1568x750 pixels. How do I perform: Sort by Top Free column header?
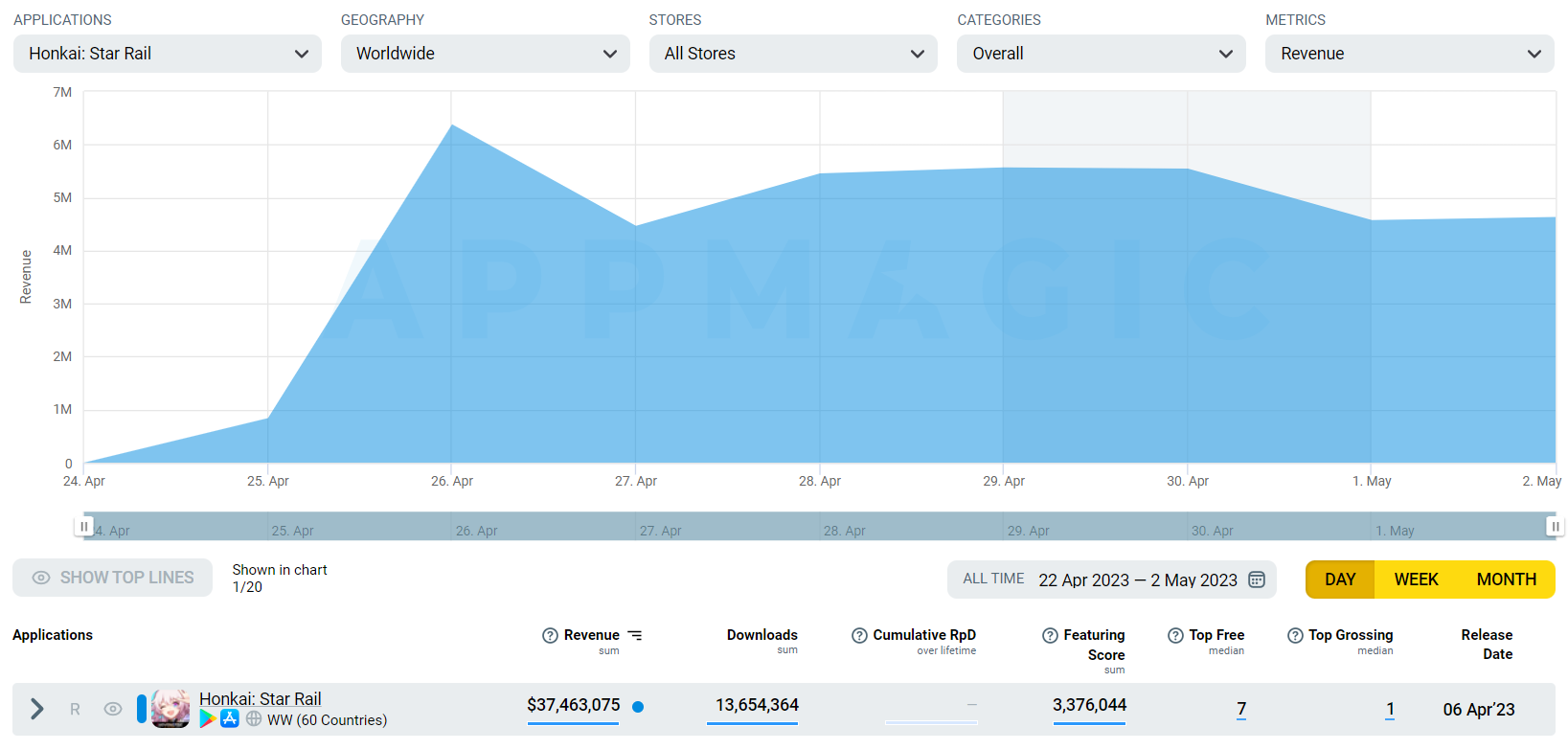click(1216, 635)
